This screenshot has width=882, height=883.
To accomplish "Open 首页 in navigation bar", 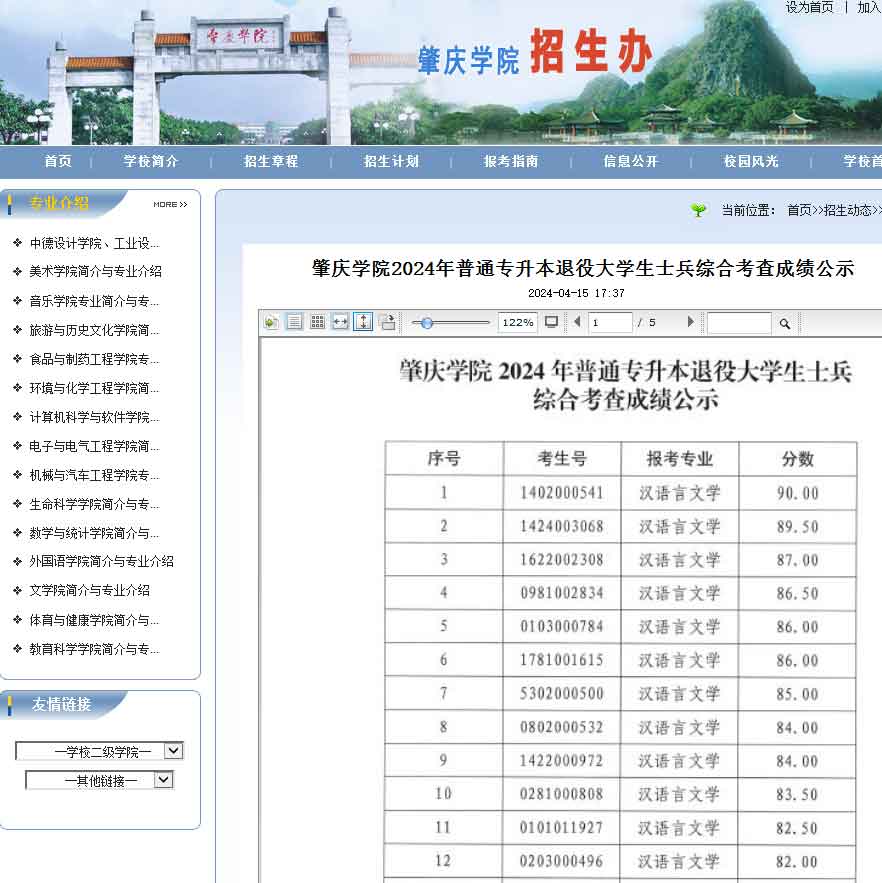I will 59,162.
